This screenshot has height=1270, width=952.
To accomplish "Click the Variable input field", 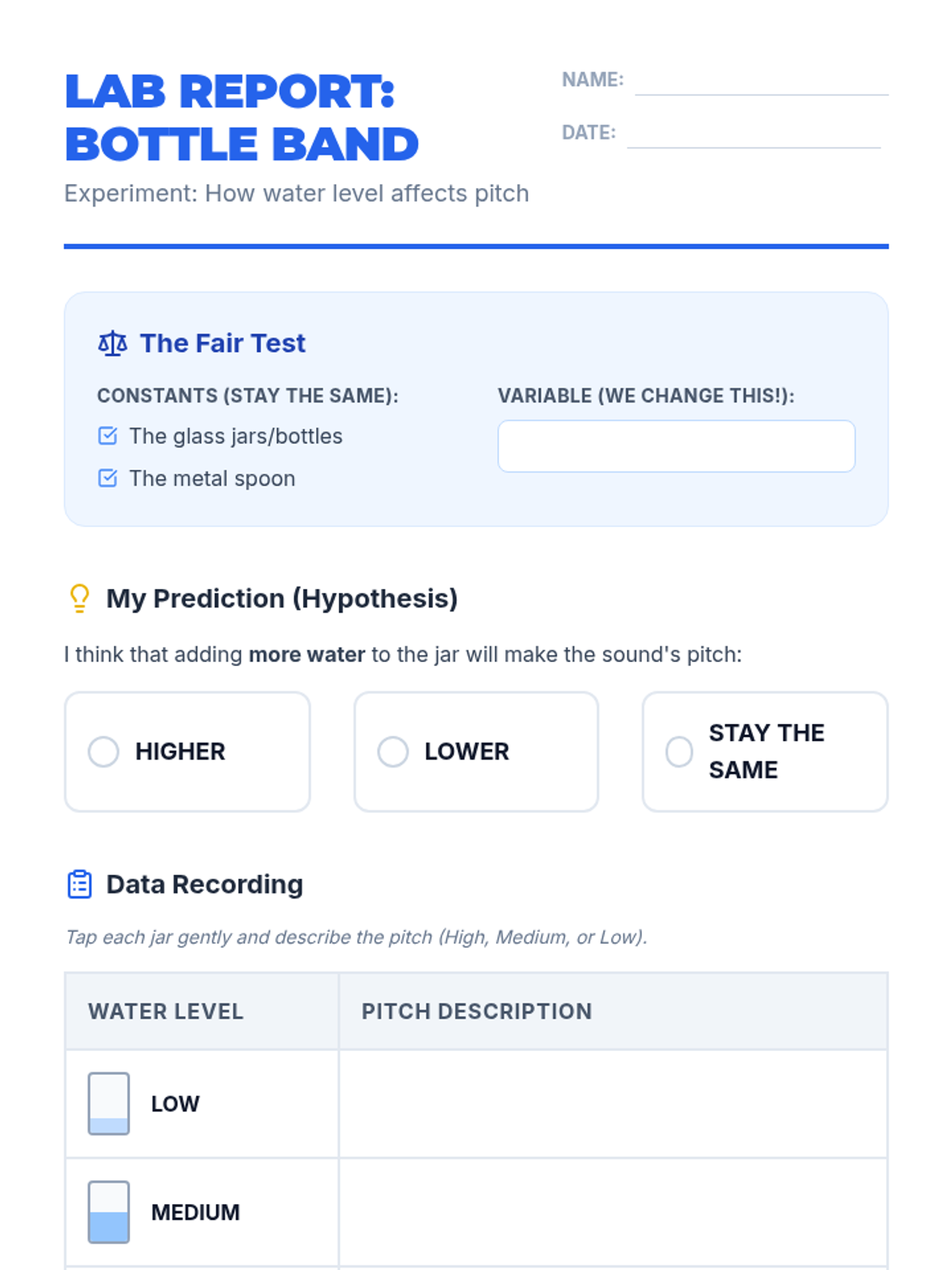I will (x=676, y=446).
